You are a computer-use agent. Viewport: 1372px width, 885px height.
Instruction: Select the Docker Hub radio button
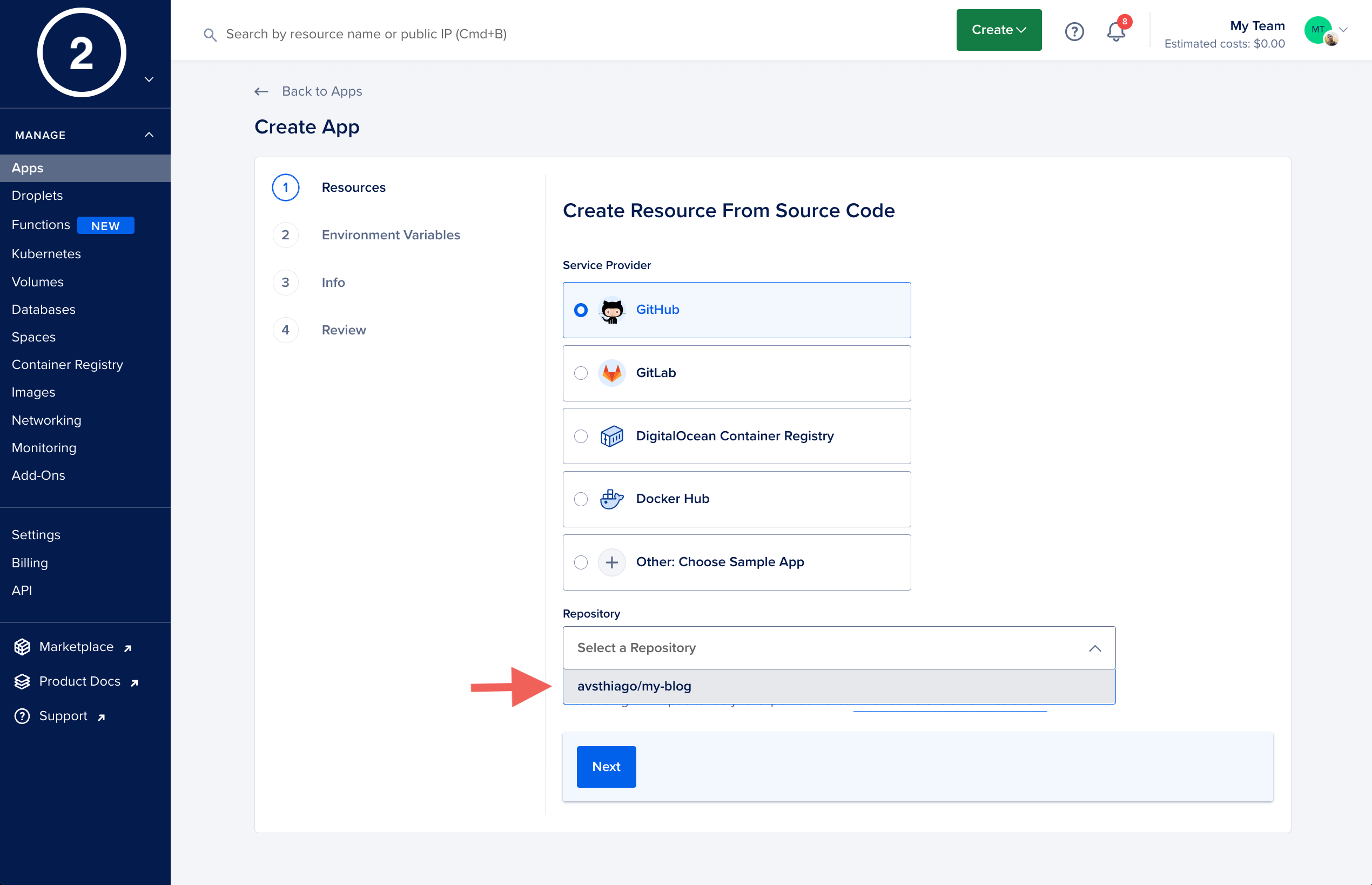click(x=581, y=499)
